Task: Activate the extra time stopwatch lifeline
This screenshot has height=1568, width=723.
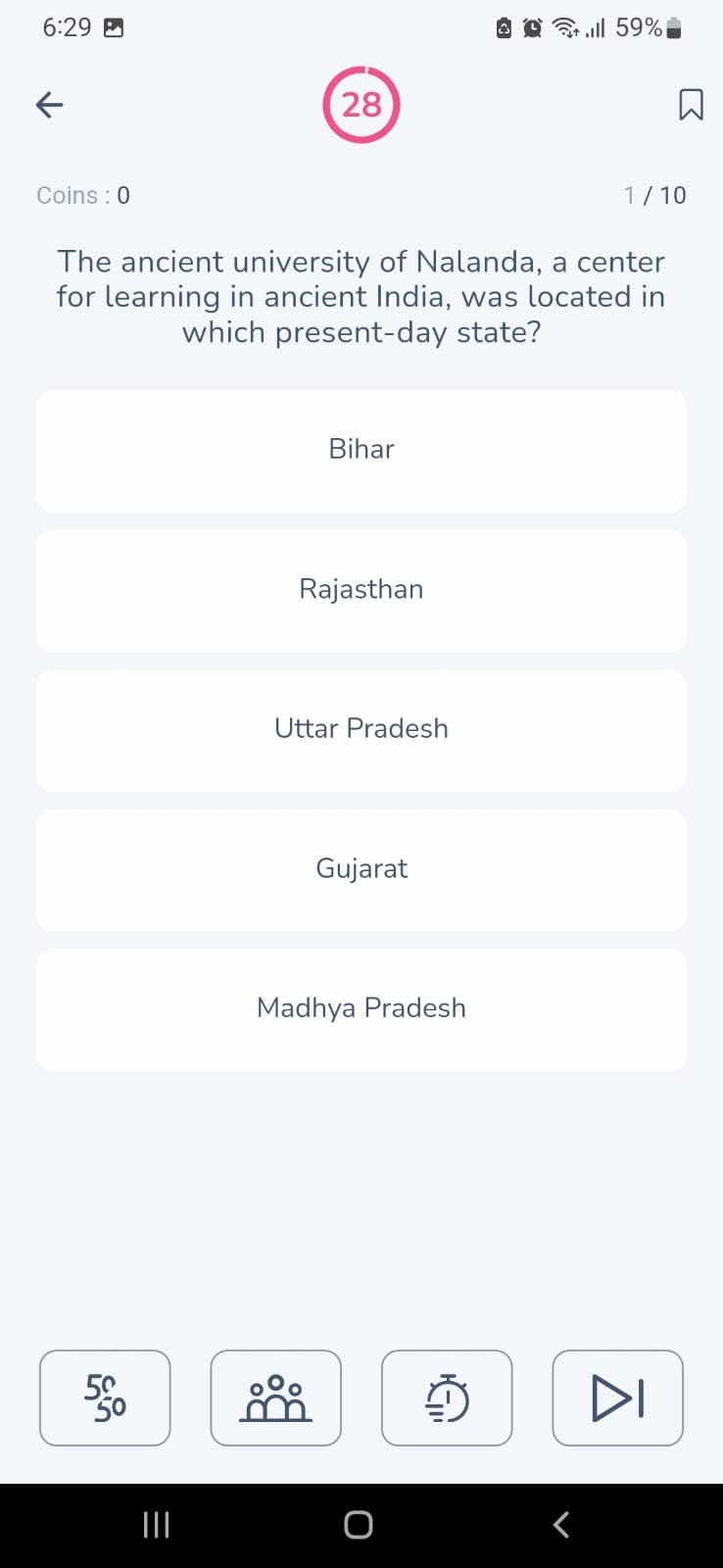Action: 447,1397
